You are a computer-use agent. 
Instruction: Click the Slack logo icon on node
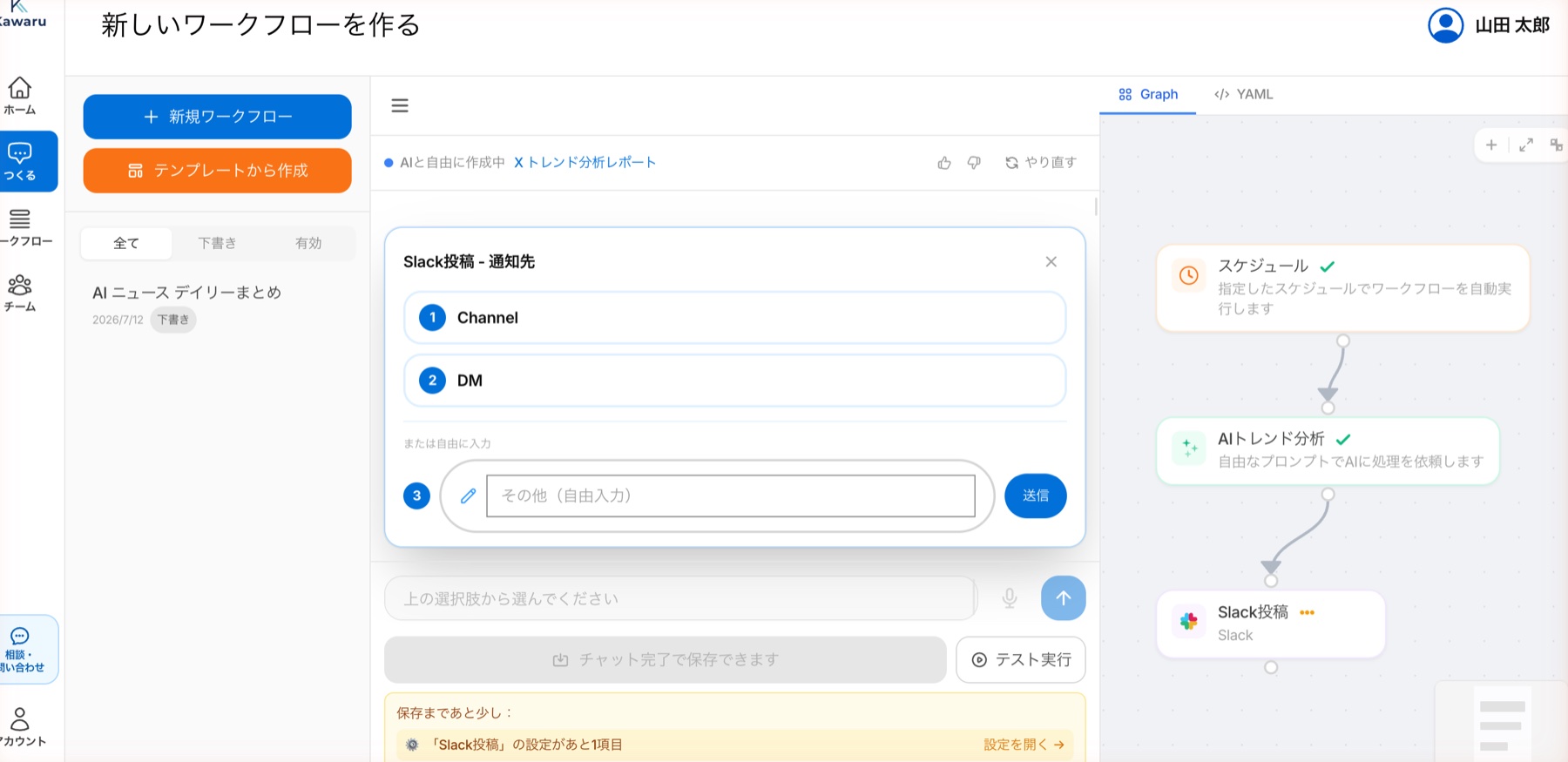[1189, 621]
